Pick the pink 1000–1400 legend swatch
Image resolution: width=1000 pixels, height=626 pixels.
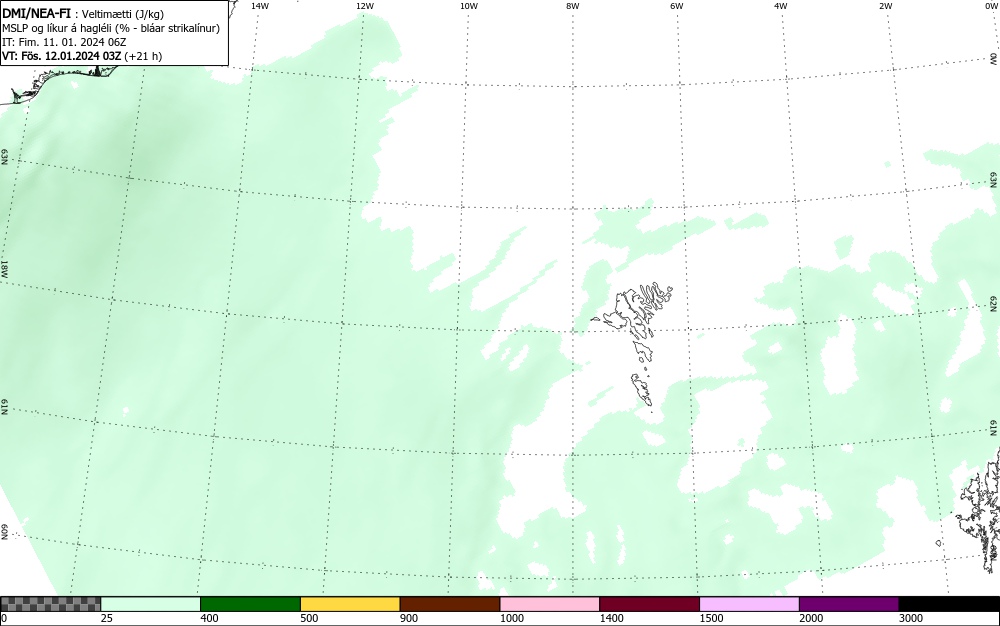tap(550, 604)
